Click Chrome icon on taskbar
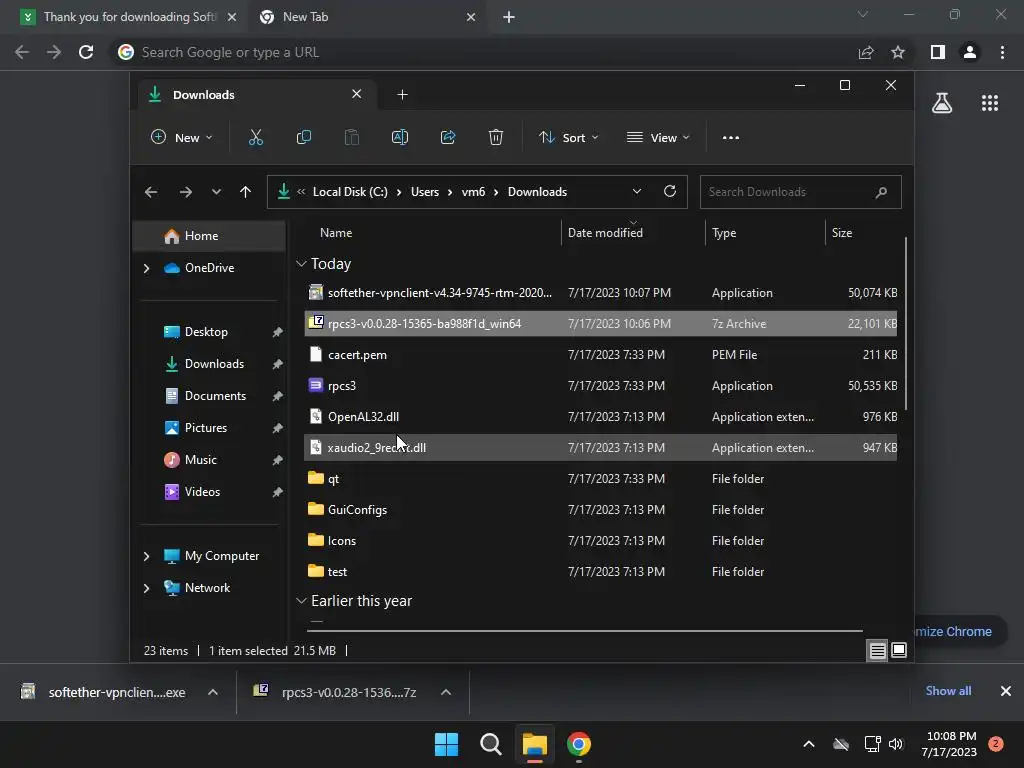 579,744
